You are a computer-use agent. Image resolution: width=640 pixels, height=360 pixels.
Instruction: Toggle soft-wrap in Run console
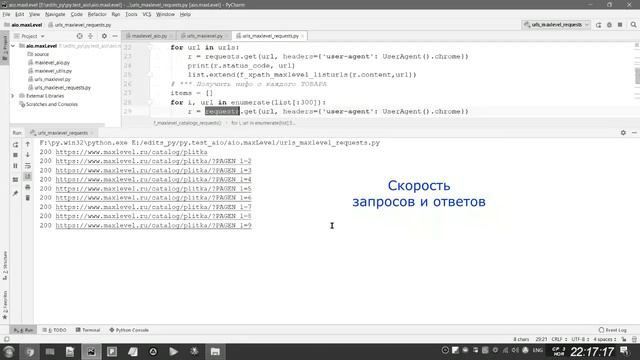(x=28, y=166)
